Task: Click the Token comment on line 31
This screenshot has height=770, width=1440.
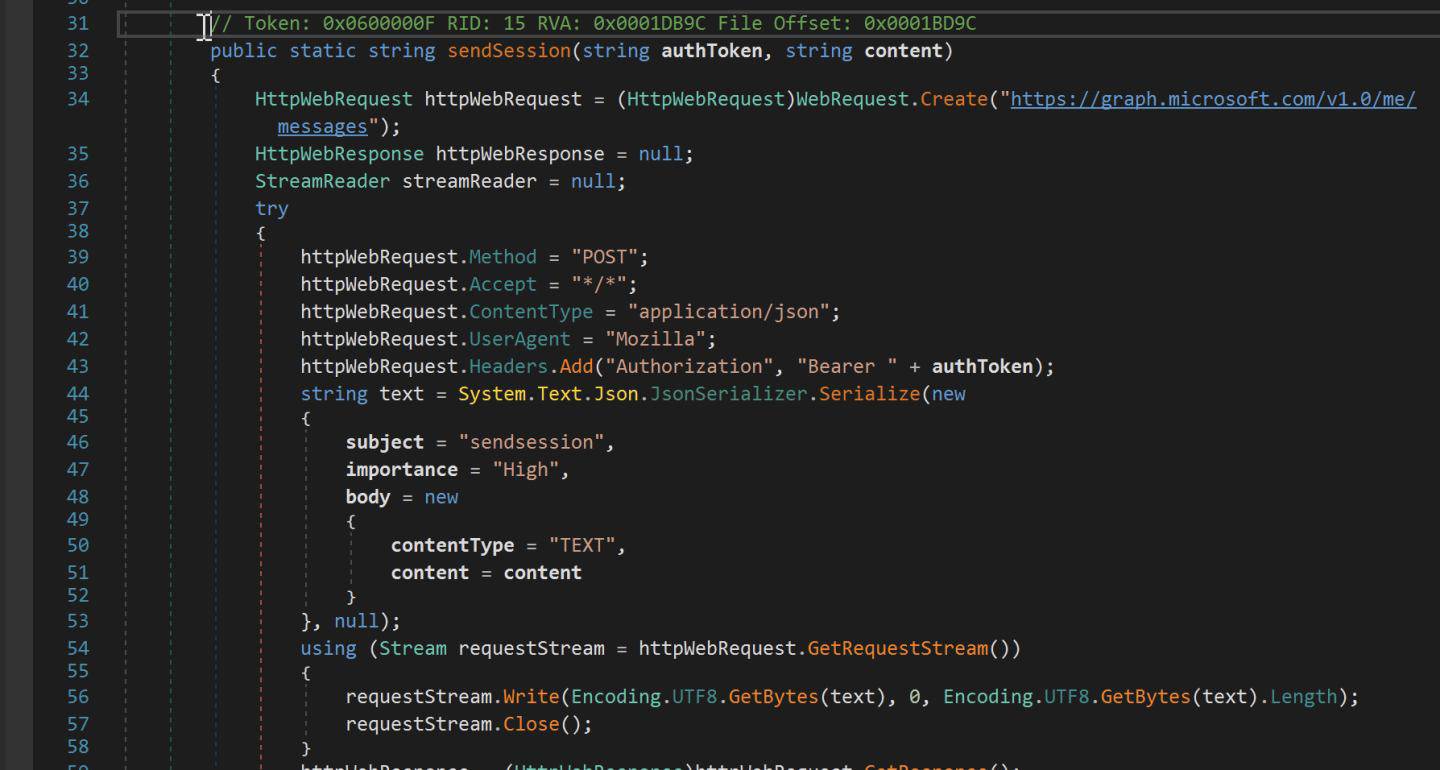Action: coord(592,23)
